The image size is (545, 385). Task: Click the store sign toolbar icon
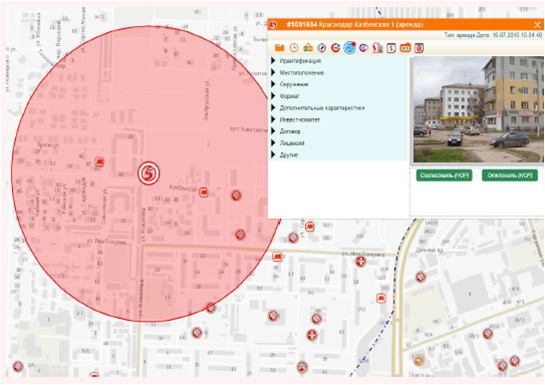(308, 48)
